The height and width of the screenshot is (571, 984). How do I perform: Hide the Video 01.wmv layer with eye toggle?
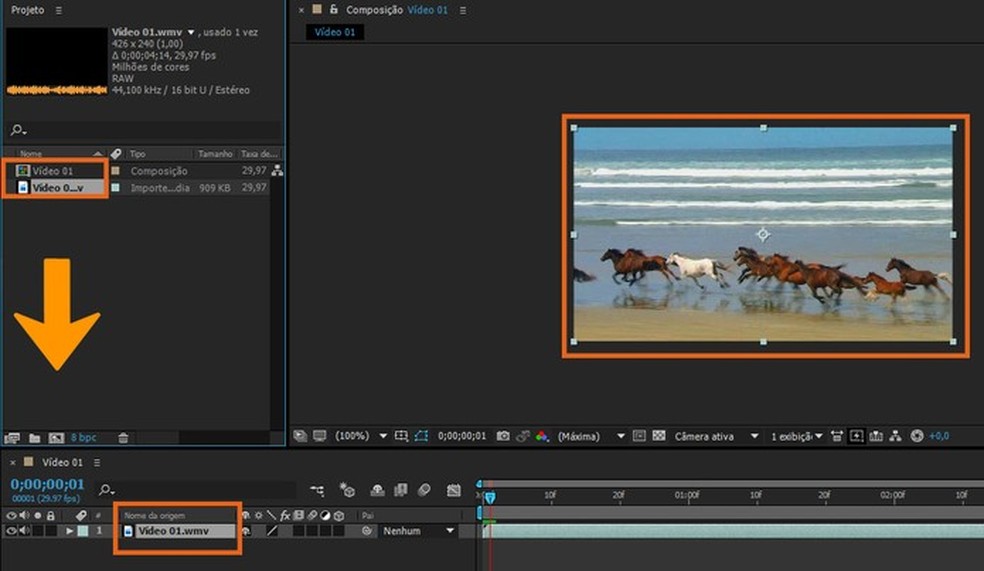12,531
